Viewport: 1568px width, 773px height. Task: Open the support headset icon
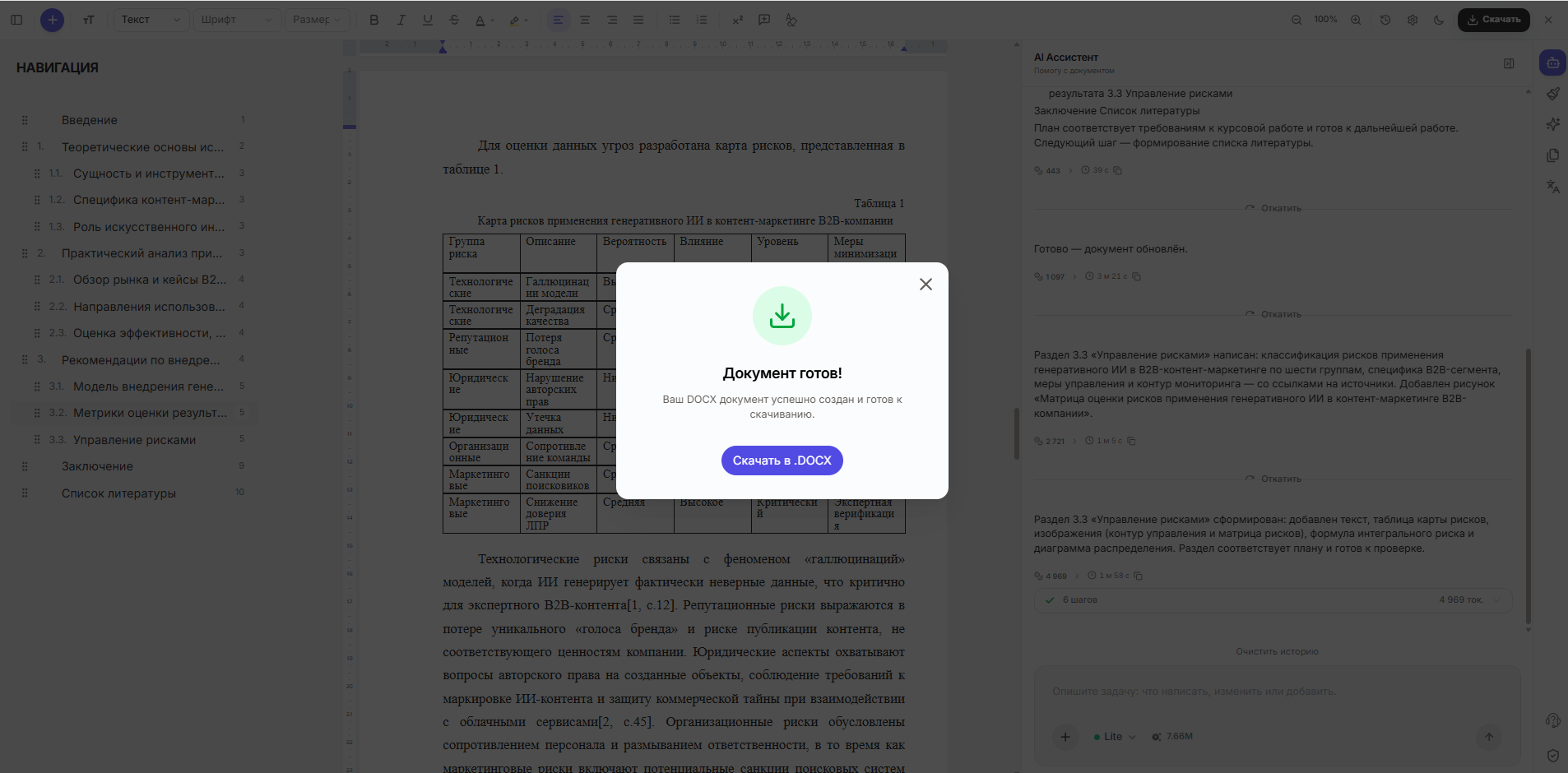[1553, 720]
